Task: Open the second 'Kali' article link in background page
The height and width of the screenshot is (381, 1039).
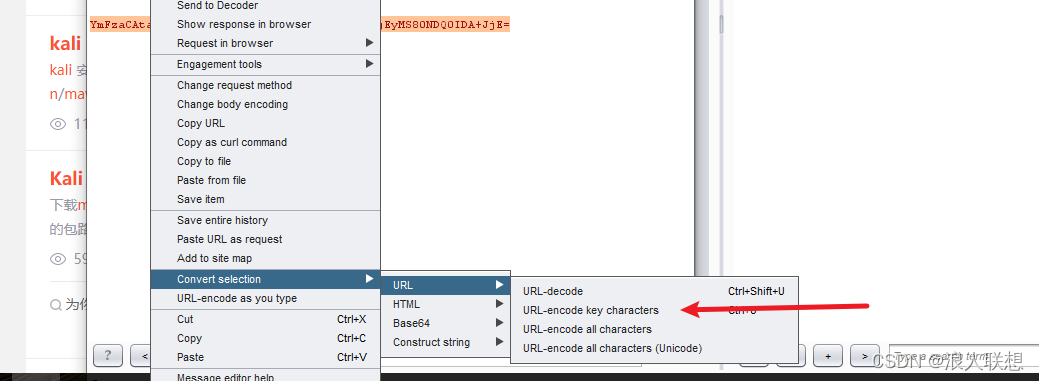Action: coord(66,178)
